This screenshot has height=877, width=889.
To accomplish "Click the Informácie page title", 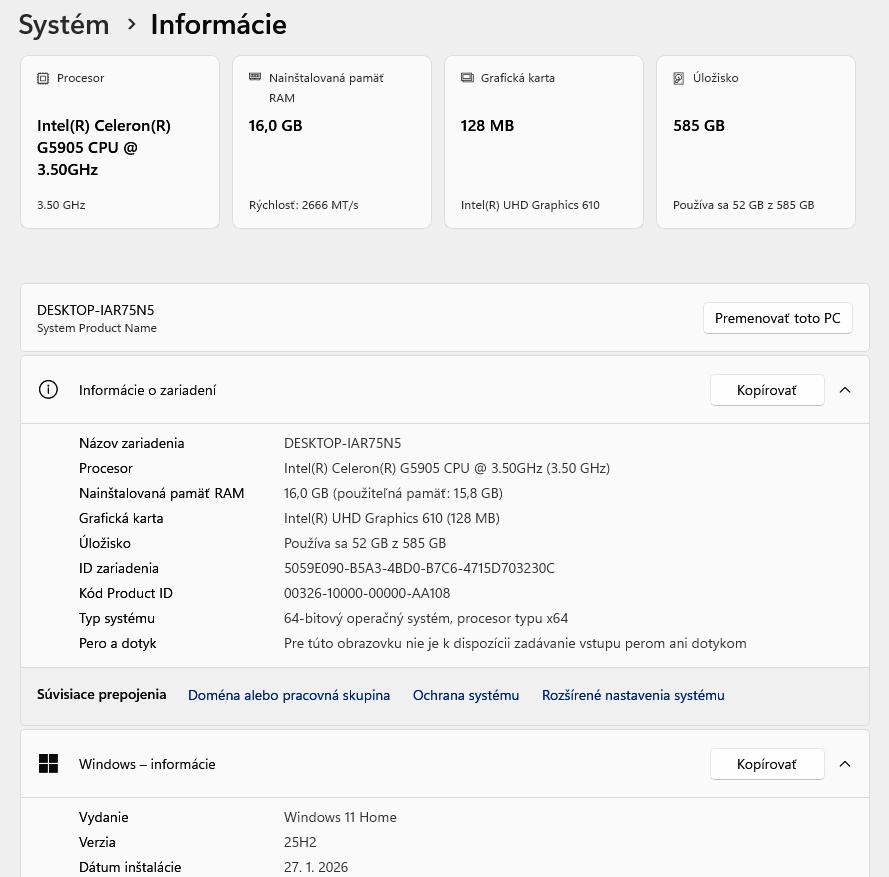I will (x=218, y=25).
